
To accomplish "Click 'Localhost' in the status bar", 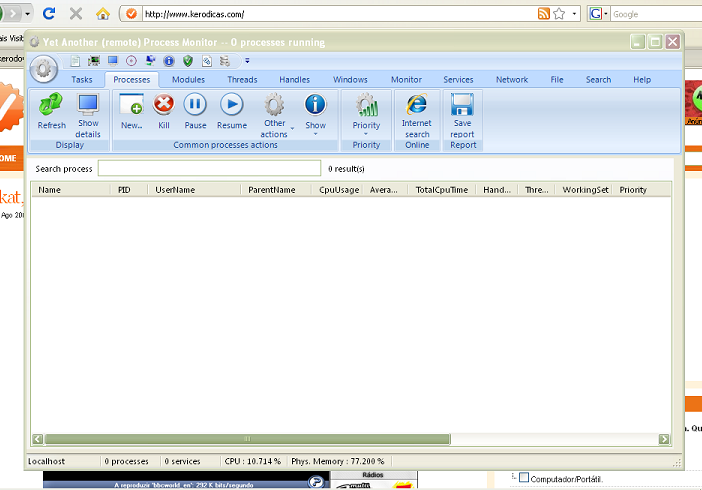I will (x=47, y=461).
